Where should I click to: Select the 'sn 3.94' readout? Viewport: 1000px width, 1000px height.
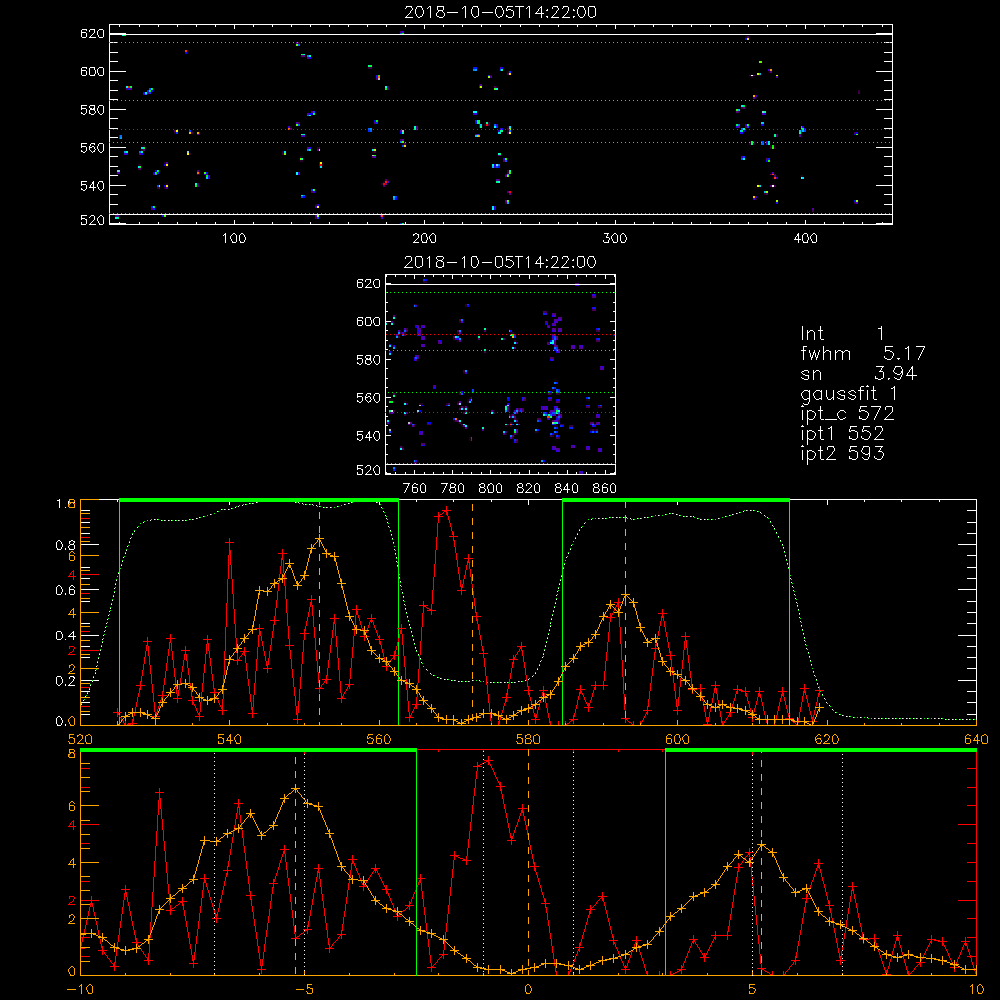point(858,373)
